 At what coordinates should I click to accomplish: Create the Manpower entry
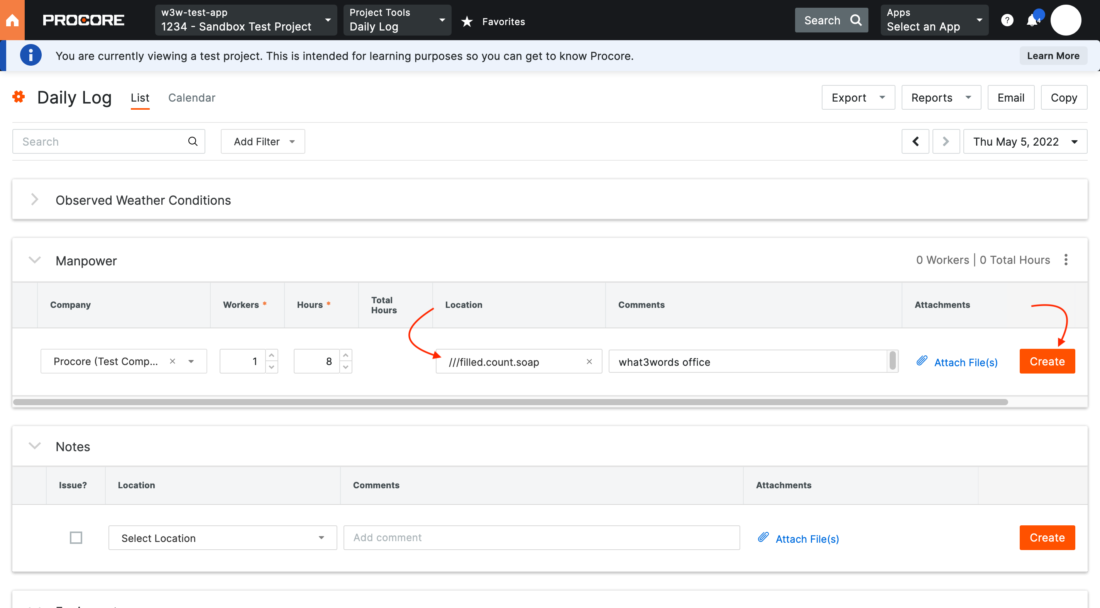(1047, 361)
